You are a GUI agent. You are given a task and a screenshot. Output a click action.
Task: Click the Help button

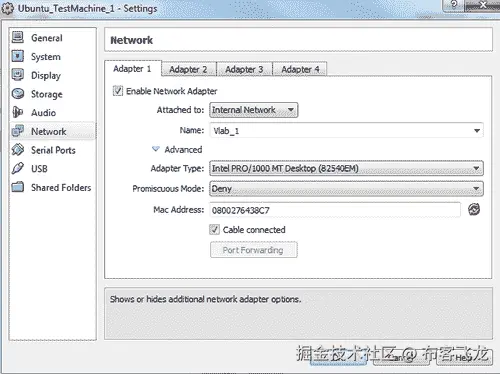[x=464, y=357]
